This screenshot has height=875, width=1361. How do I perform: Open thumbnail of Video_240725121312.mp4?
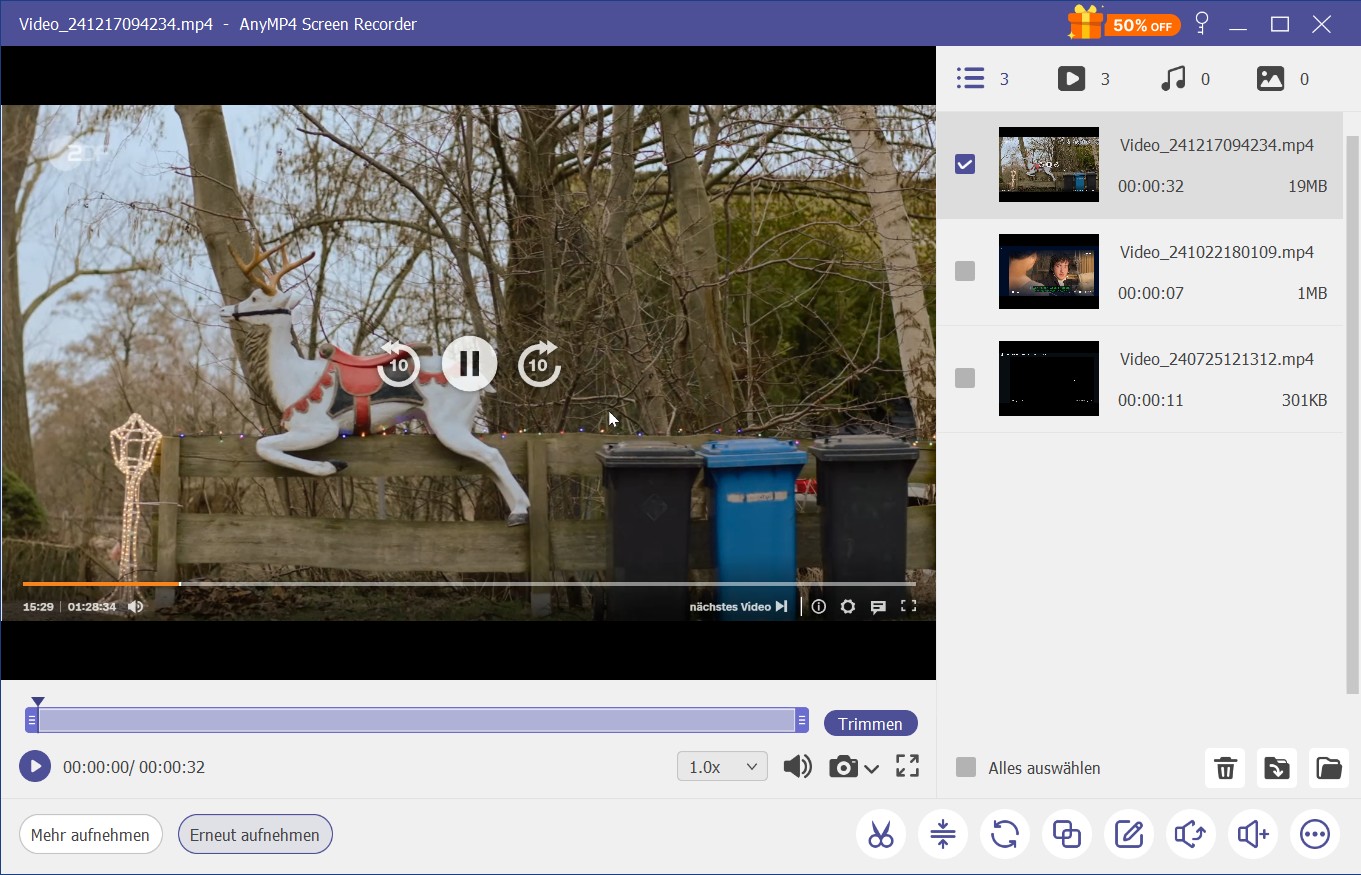[x=1049, y=379]
